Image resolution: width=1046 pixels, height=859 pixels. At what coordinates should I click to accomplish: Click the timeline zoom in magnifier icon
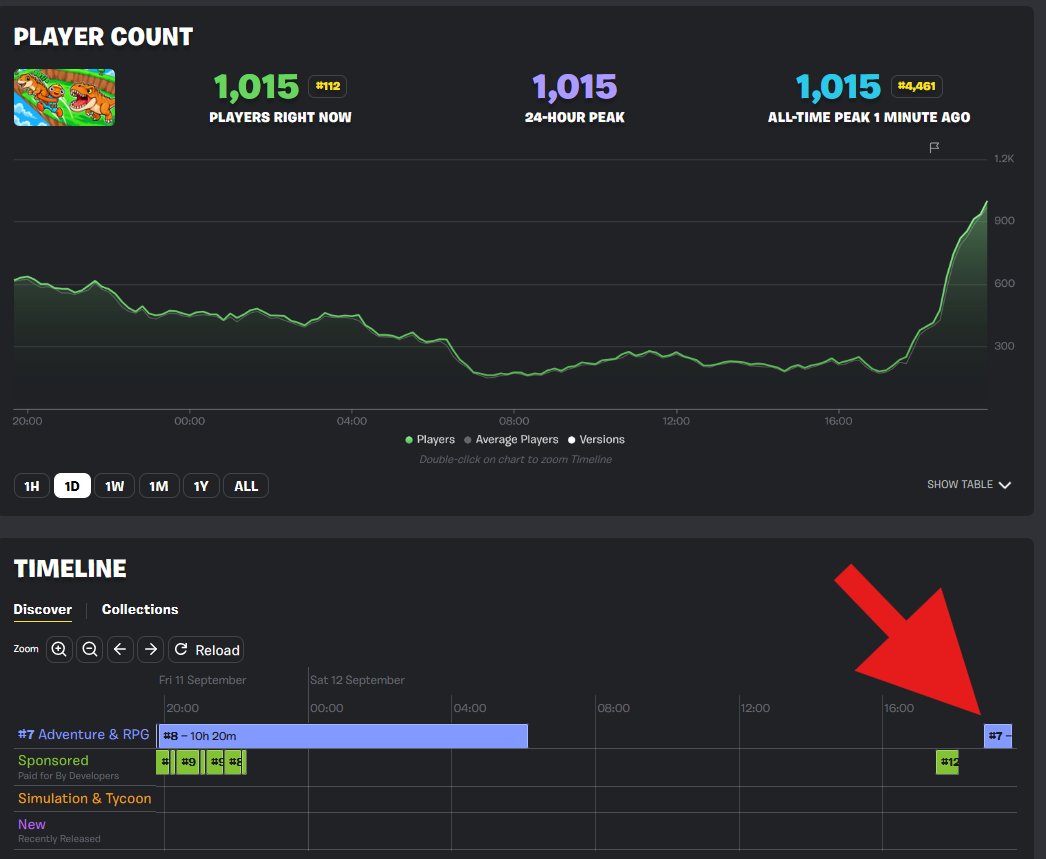click(x=59, y=650)
